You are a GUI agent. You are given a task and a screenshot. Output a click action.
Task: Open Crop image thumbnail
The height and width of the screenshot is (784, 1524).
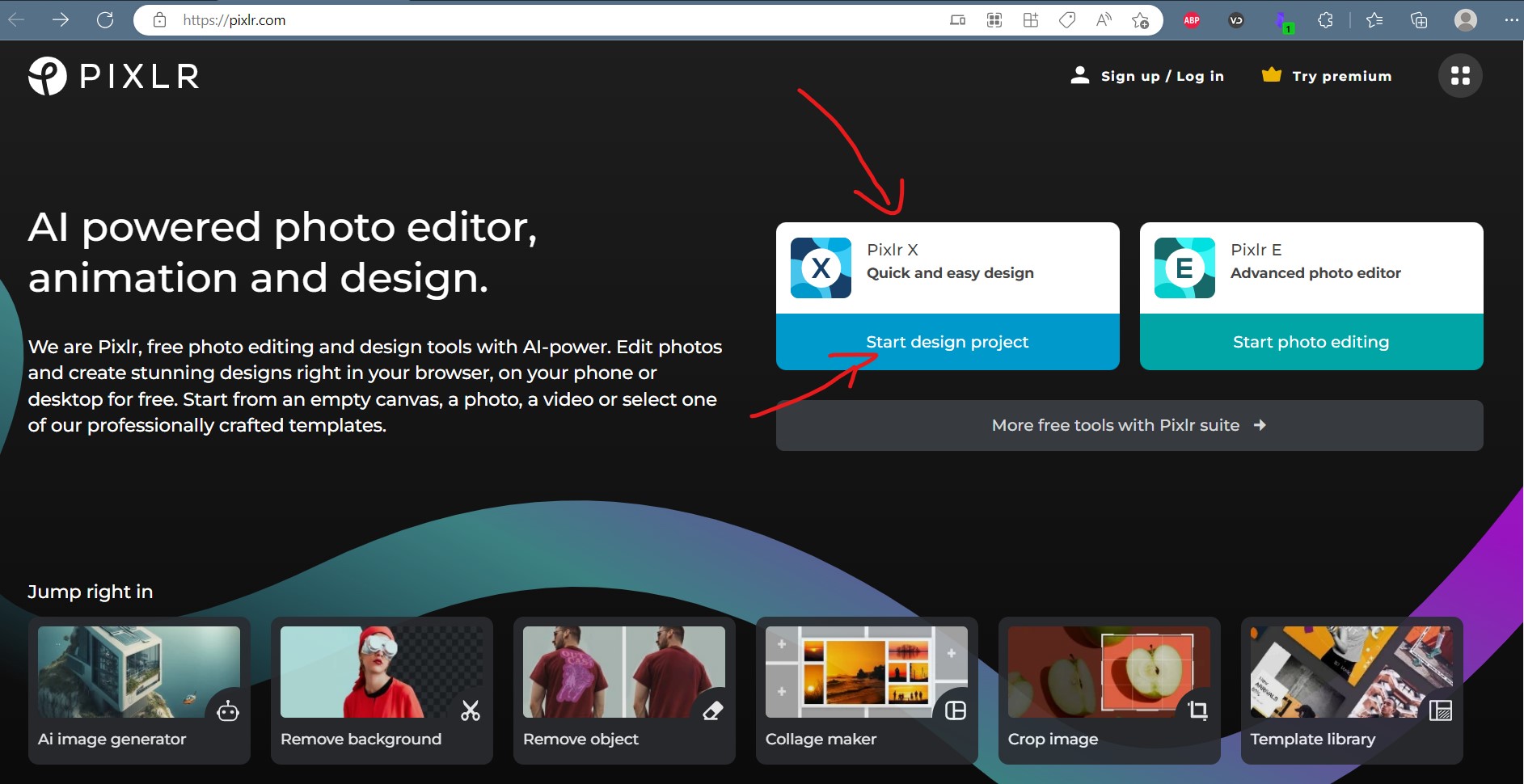[x=1109, y=672]
